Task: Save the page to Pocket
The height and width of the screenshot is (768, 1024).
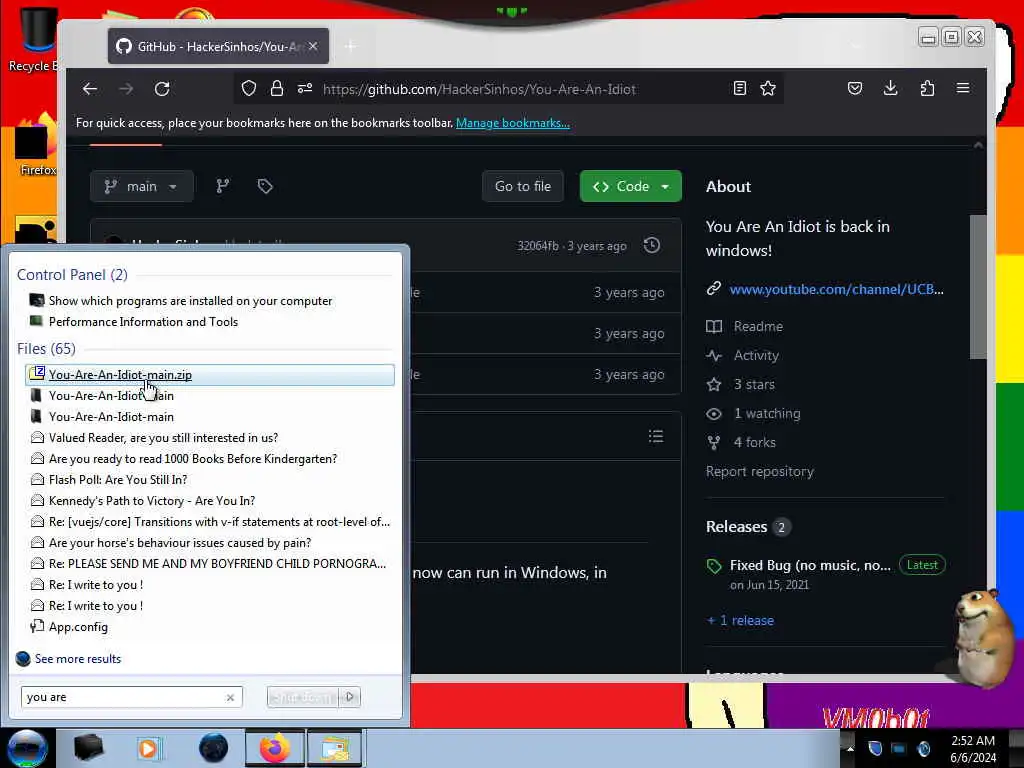Action: coord(855,89)
